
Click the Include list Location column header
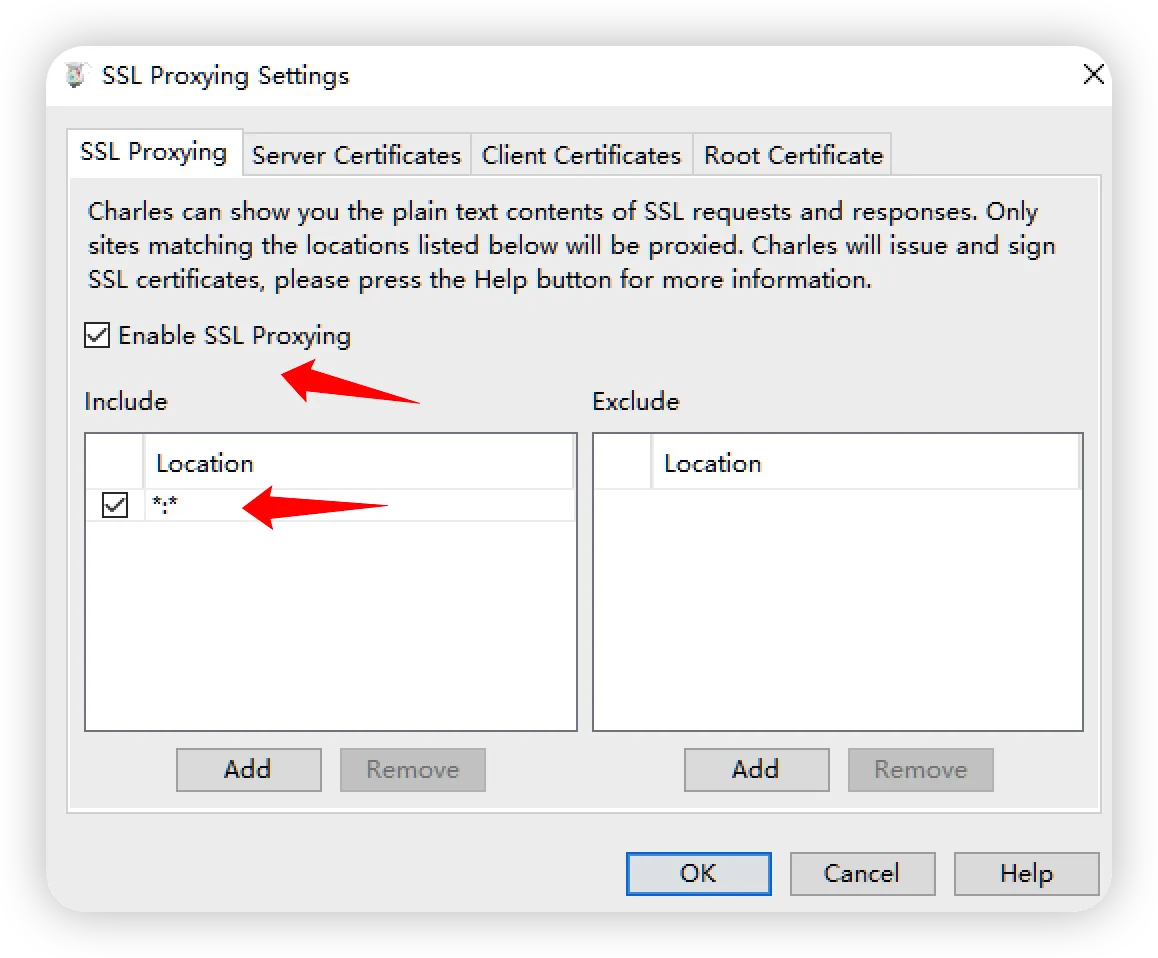click(x=358, y=463)
